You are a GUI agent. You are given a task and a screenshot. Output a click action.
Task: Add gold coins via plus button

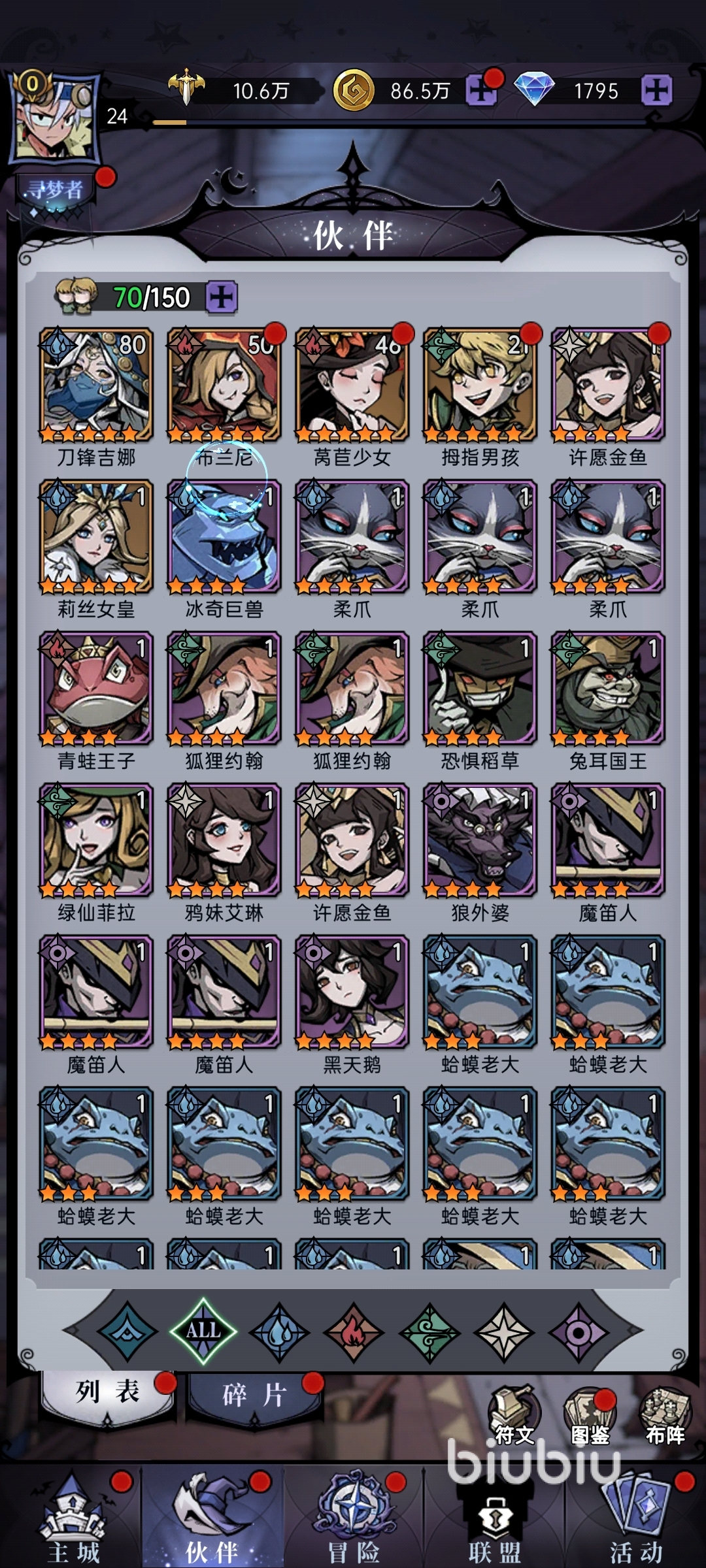coord(482,91)
